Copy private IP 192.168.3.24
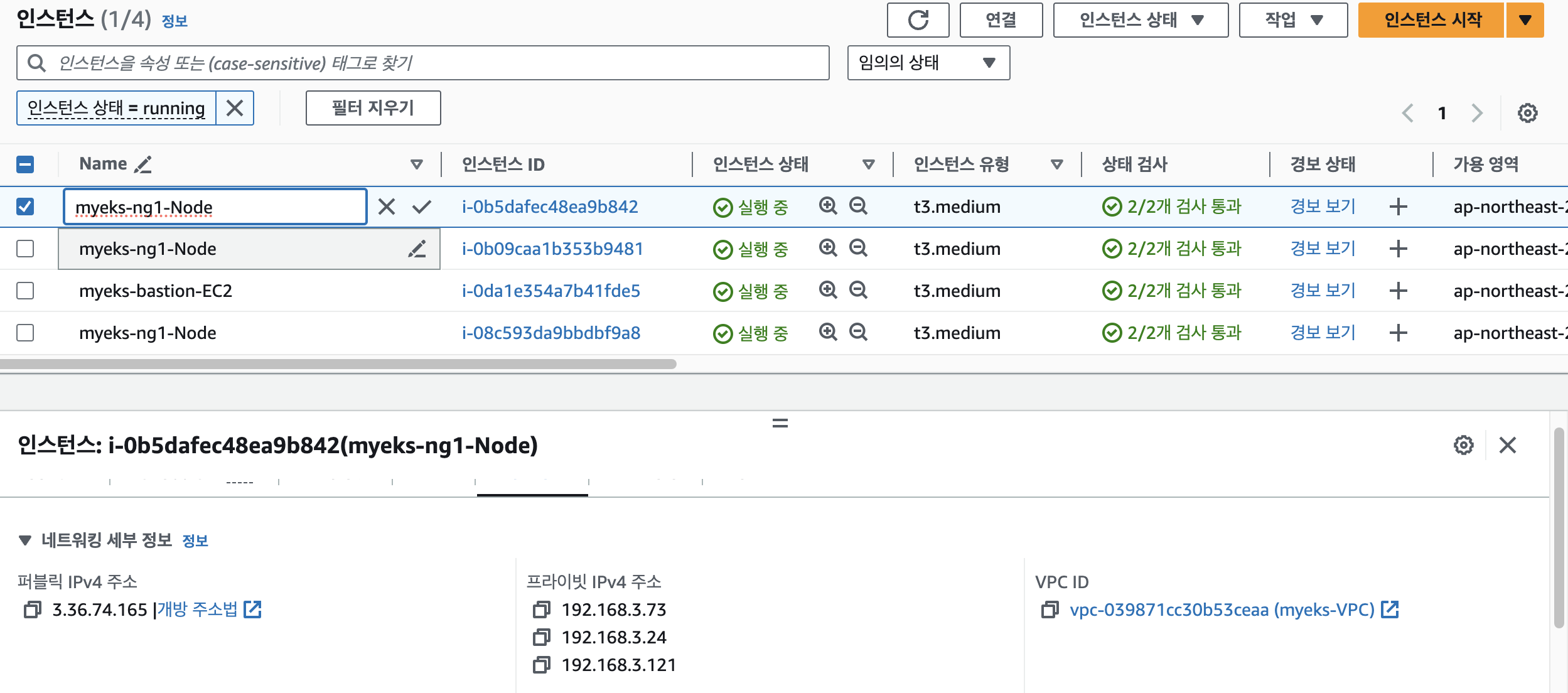Viewport: 1568px width, 693px height. coord(541,638)
